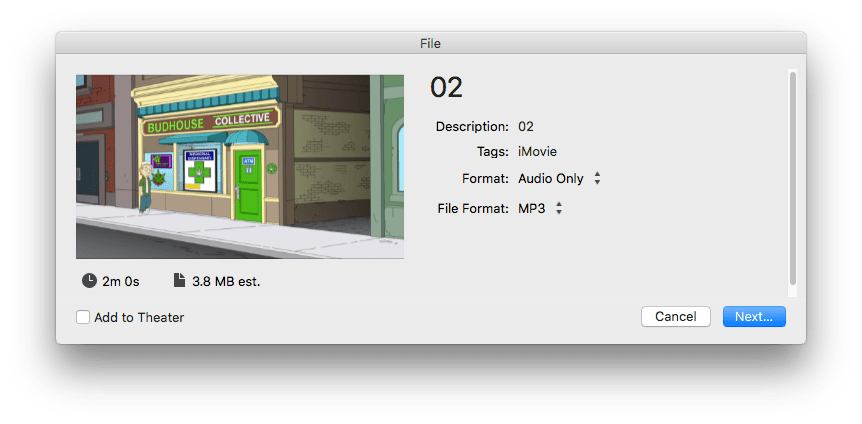The height and width of the screenshot is (424, 862).
Task: Click the clock duration icon
Action: (91, 281)
